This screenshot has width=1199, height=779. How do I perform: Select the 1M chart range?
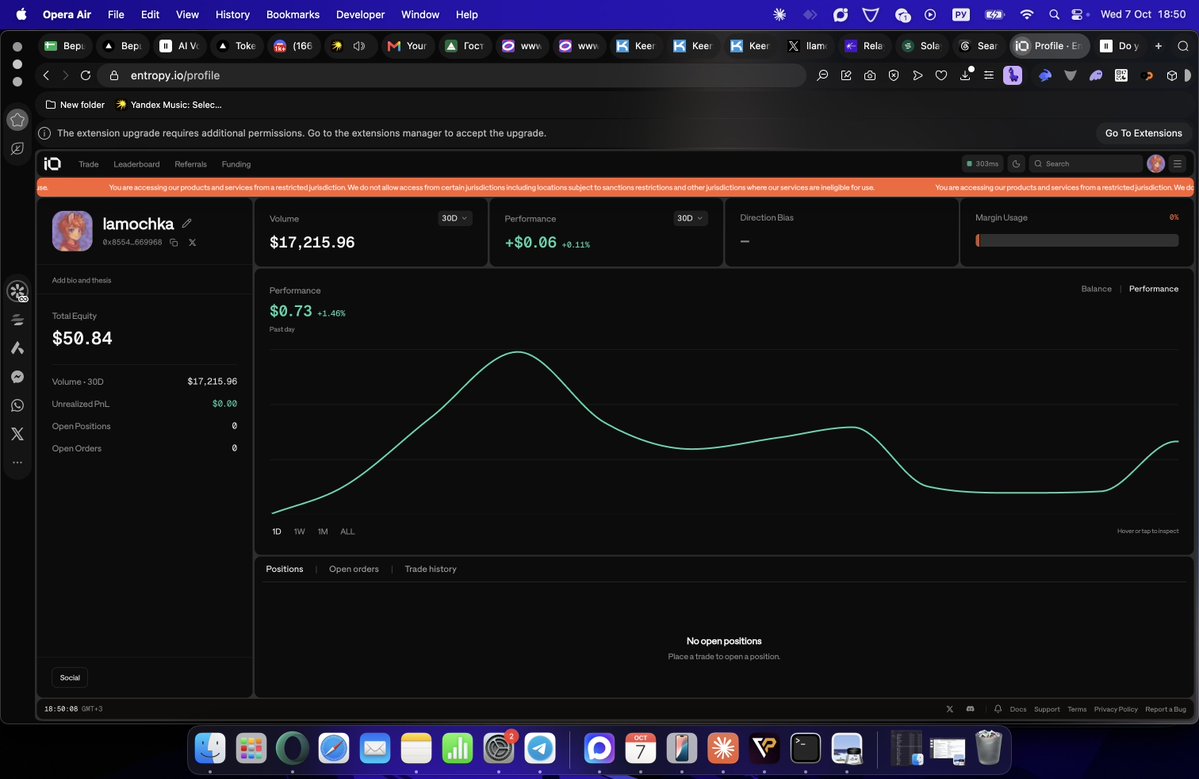[x=323, y=531]
